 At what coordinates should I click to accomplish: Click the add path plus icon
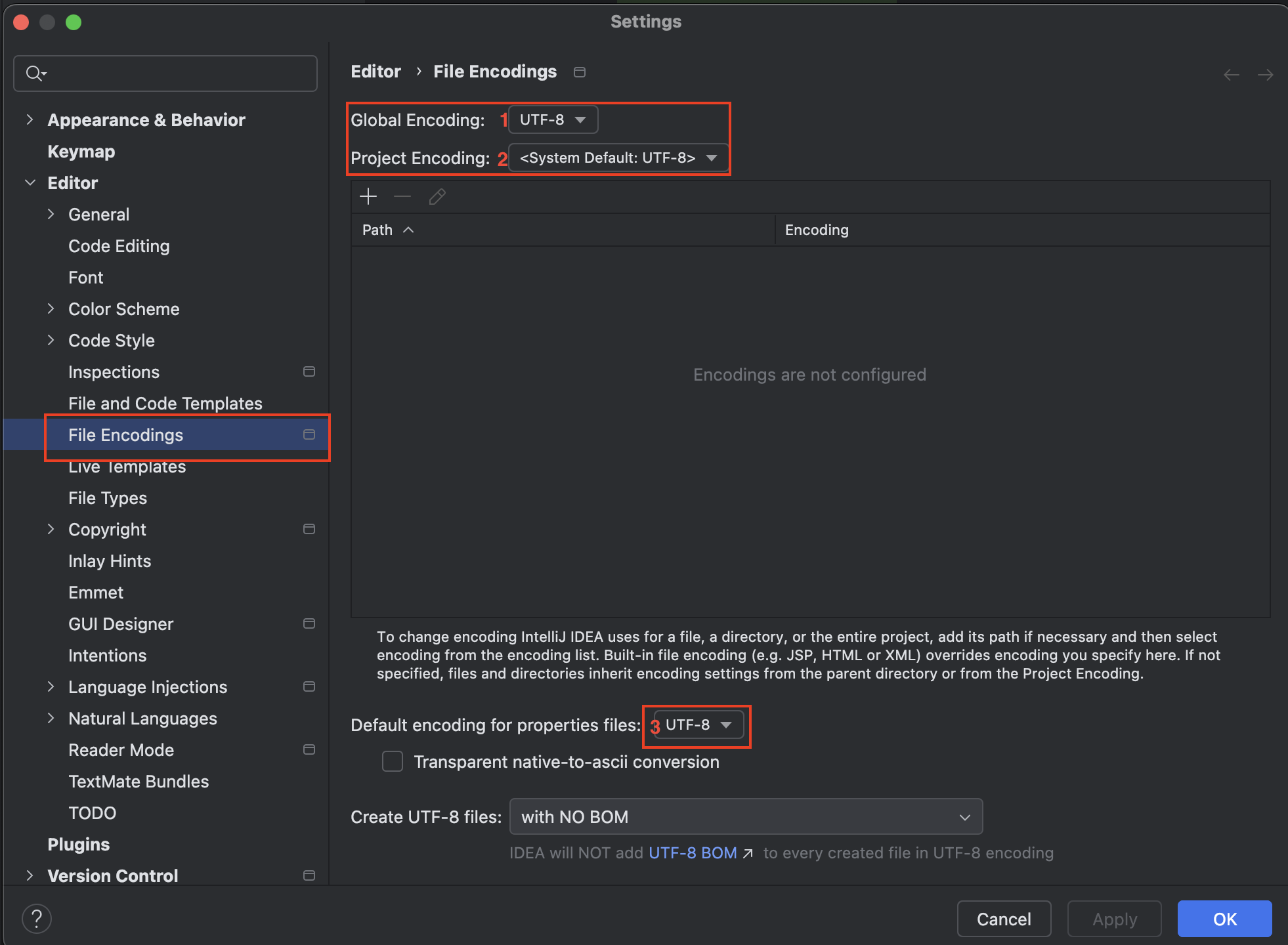tap(368, 196)
